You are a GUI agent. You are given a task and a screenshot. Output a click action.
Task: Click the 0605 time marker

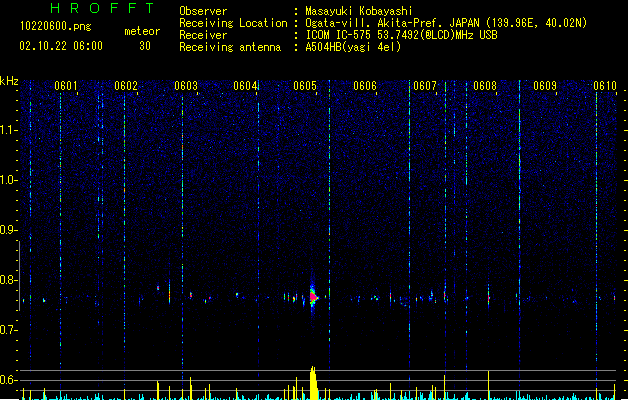305,86
